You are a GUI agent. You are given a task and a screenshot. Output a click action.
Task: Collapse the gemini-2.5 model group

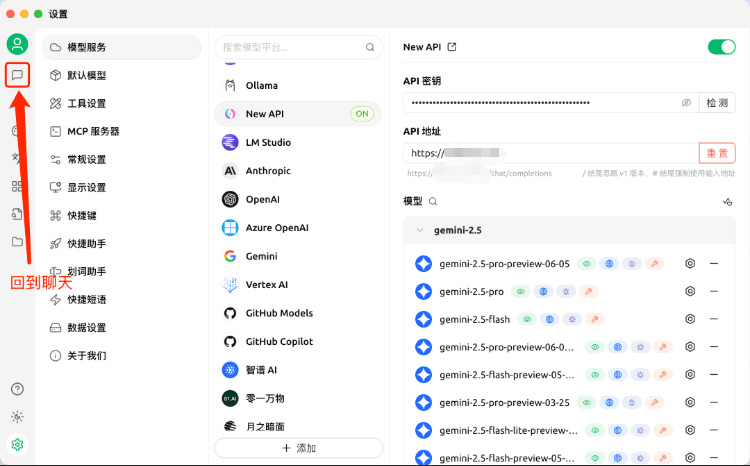point(420,230)
